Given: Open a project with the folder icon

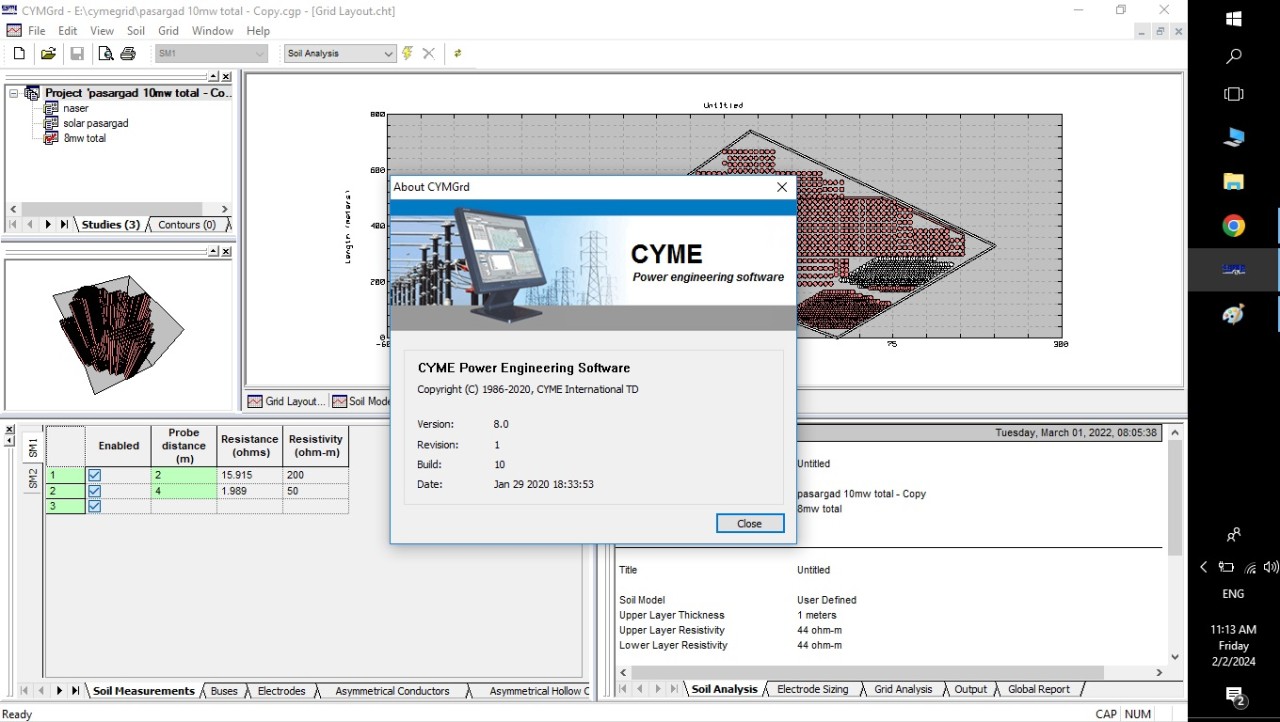Looking at the screenshot, I should [x=47, y=54].
